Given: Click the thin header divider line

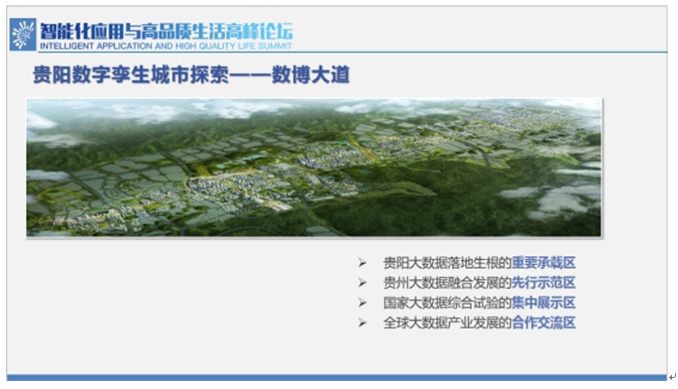Looking at the screenshot, I should click(x=352, y=52).
